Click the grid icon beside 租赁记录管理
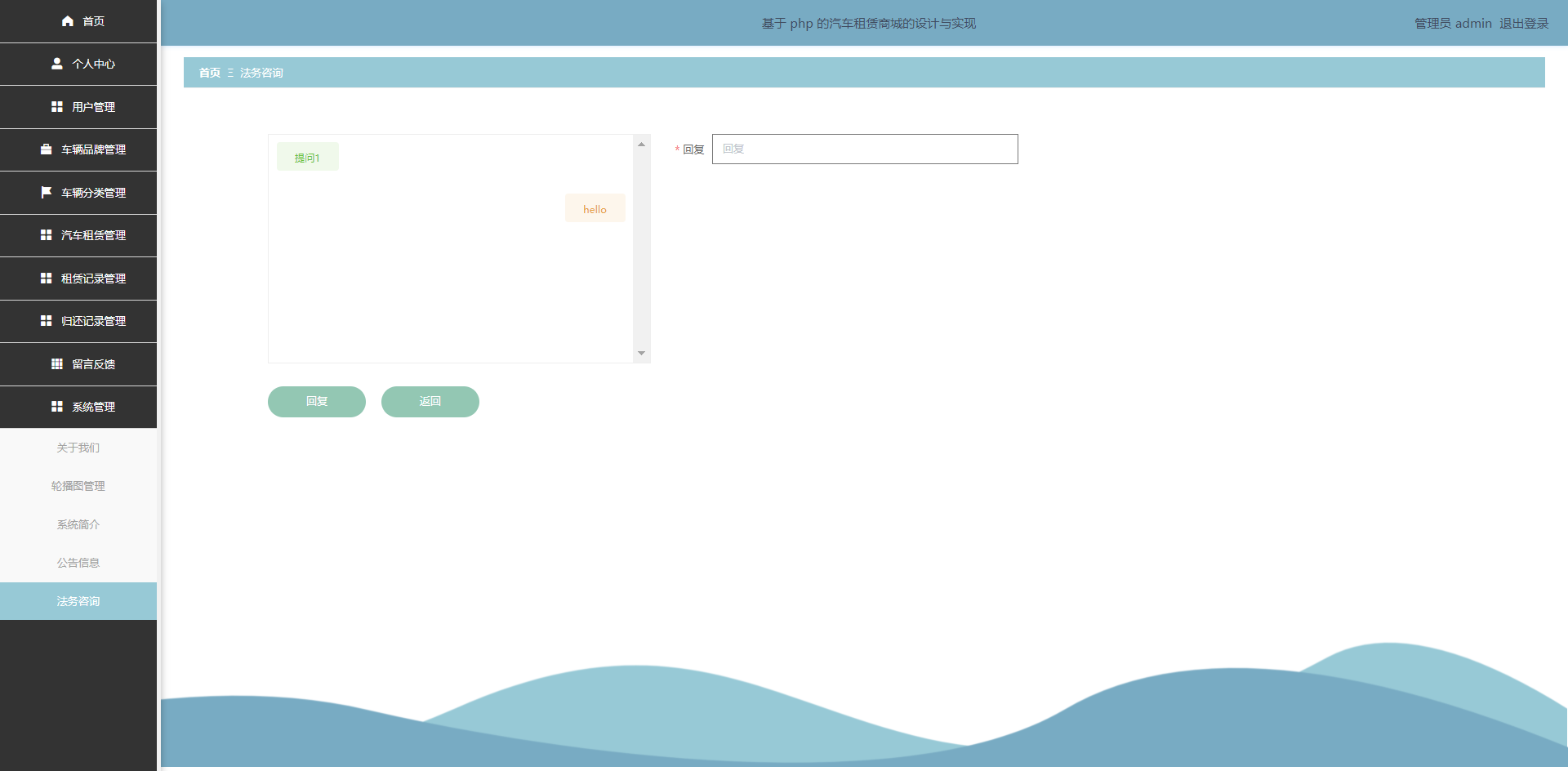 tap(47, 279)
